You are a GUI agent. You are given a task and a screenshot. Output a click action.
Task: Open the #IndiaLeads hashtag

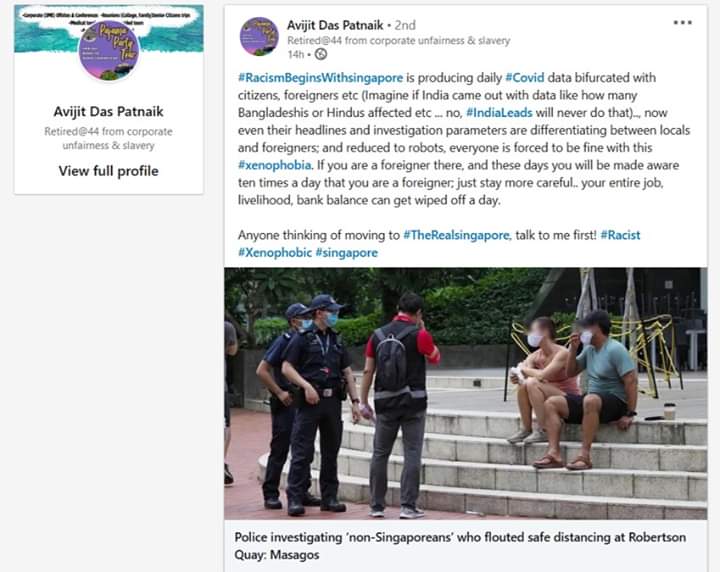[499, 112]
